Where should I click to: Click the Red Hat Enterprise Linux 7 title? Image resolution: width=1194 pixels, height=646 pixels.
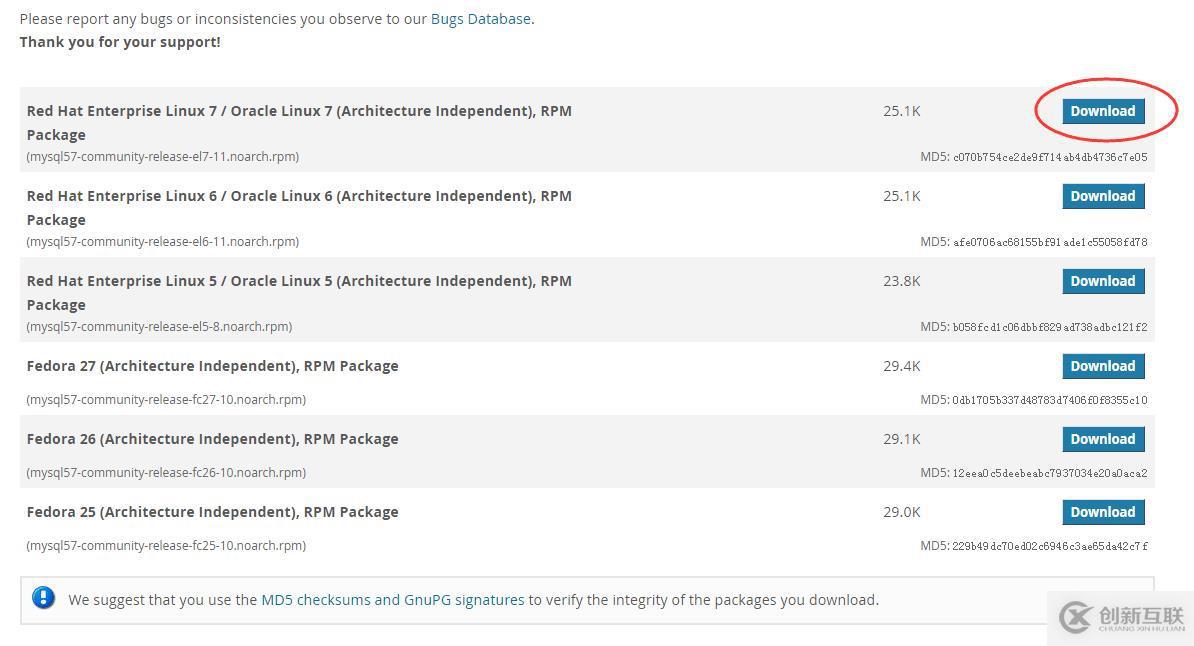(x=299, y=111)
